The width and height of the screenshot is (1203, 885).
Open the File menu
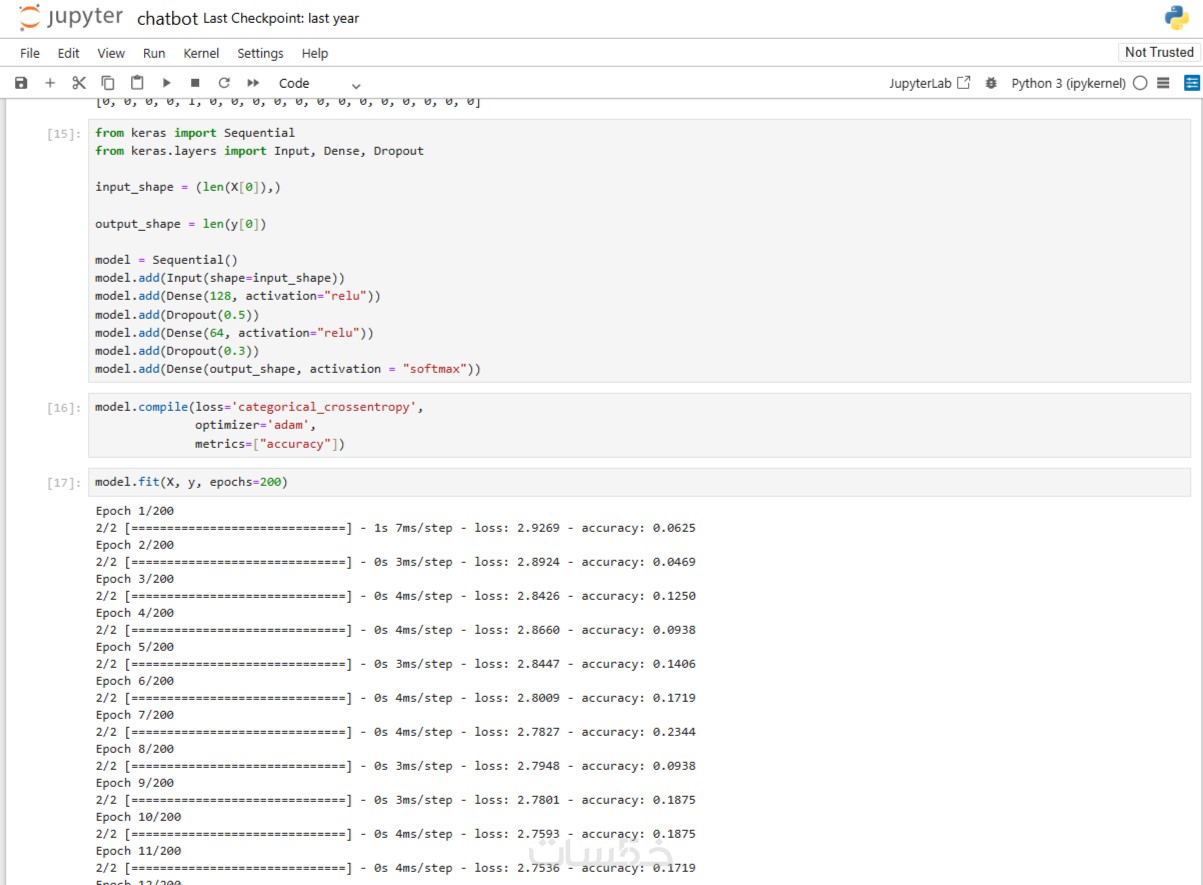point(30,53)
